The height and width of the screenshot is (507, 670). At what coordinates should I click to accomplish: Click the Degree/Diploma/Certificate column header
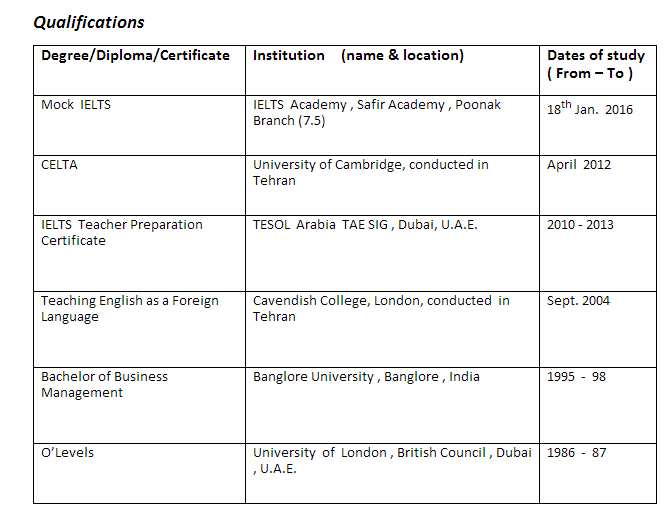[135, 56]
